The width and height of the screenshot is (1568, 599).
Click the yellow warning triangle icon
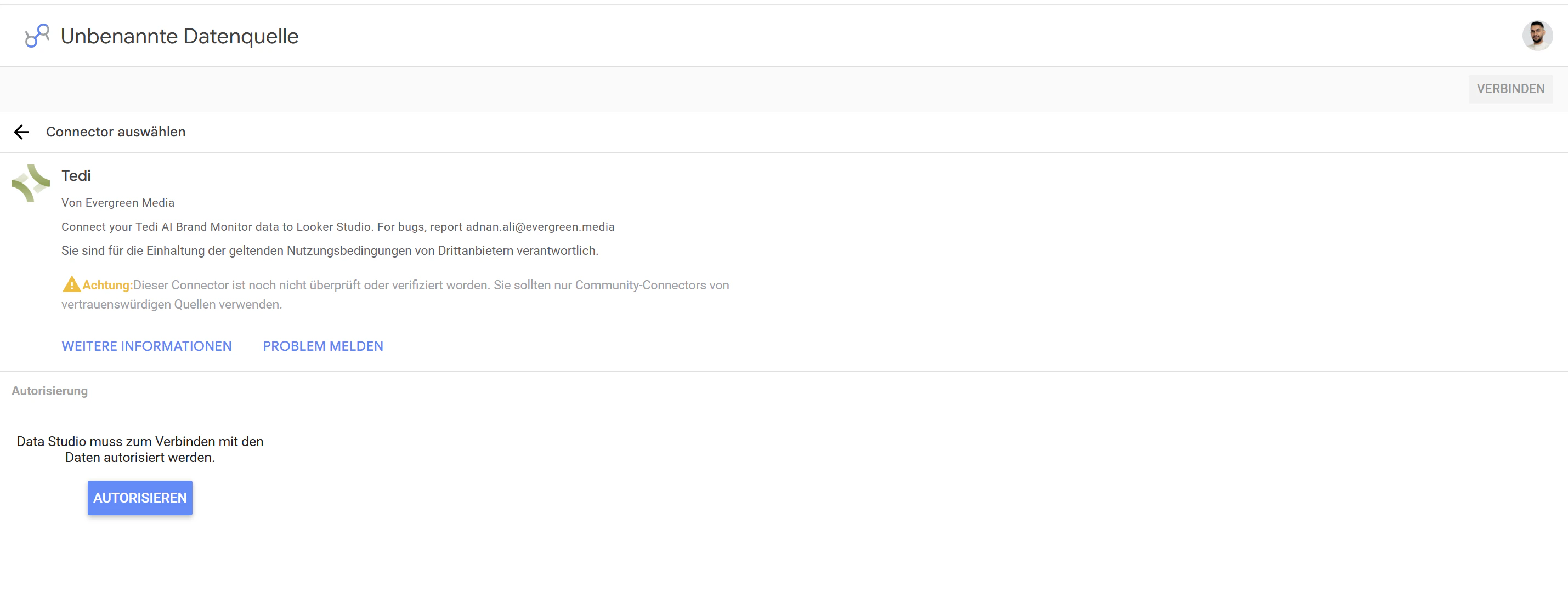coord(71,284)
